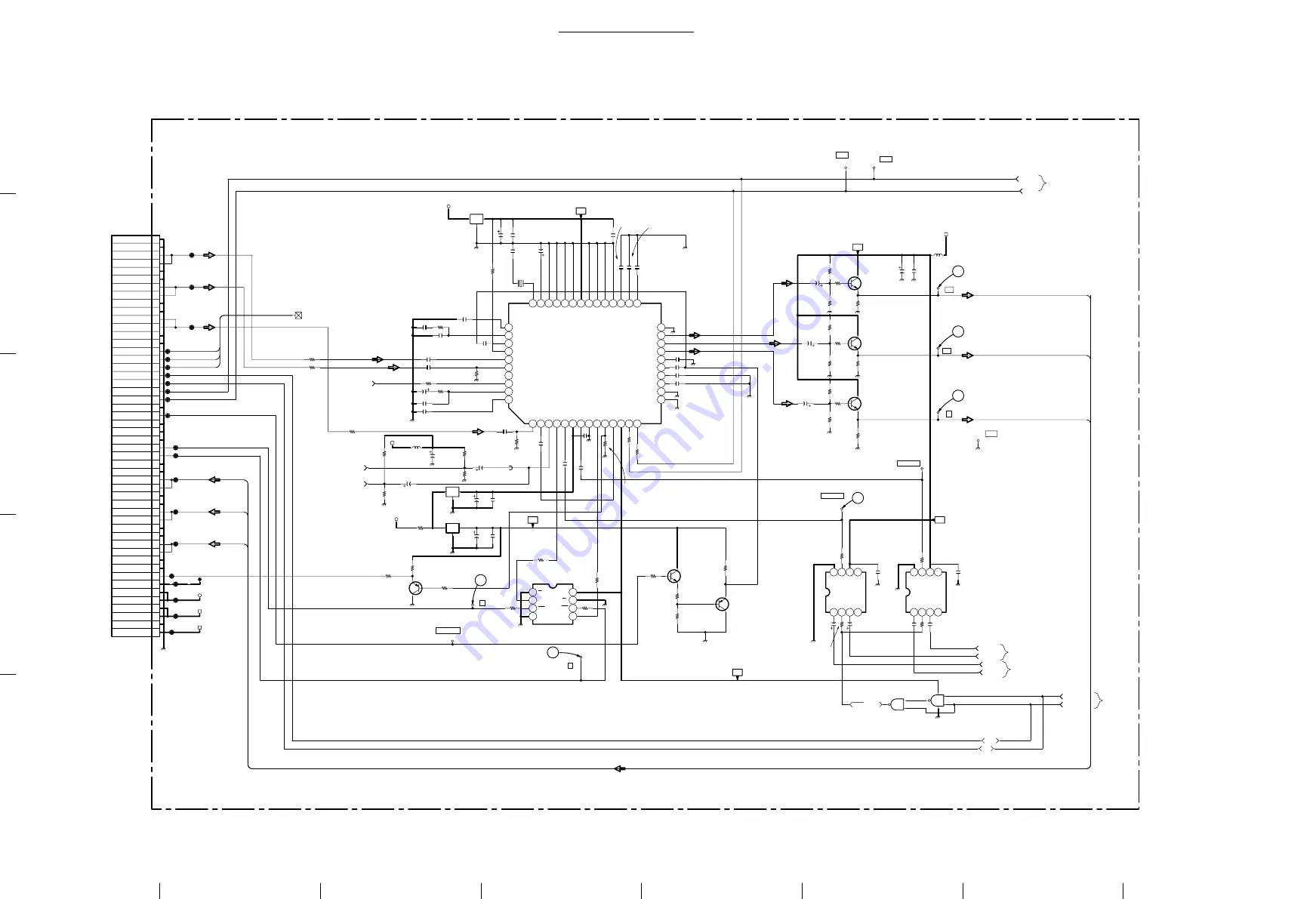Screen dimensions: 1316x899
Task: Select the left 8-pin IC in the lower-right pair
Action: click(x=846, y=593)
